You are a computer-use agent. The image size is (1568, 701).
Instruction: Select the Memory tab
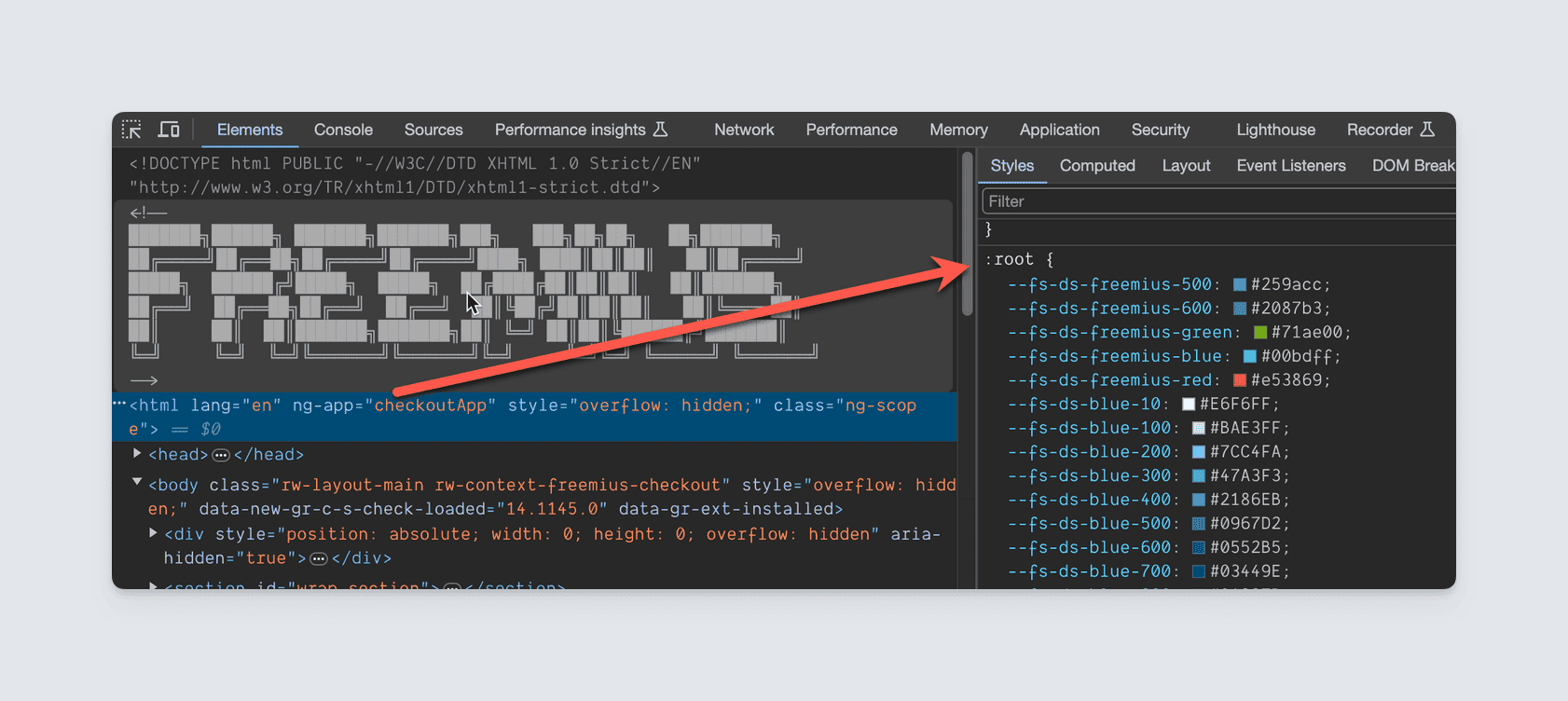pos(958,130)
